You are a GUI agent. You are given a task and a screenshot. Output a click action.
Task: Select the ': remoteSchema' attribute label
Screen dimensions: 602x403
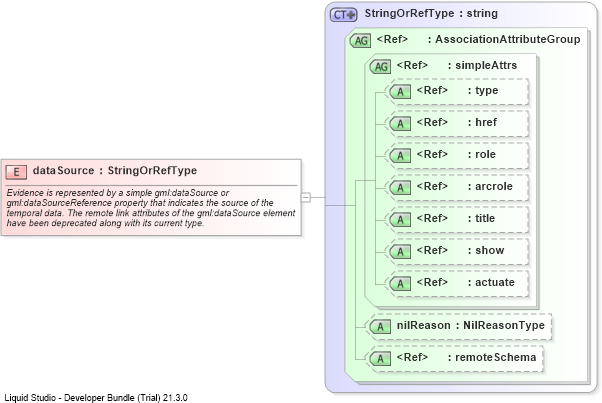coord(492,357)
